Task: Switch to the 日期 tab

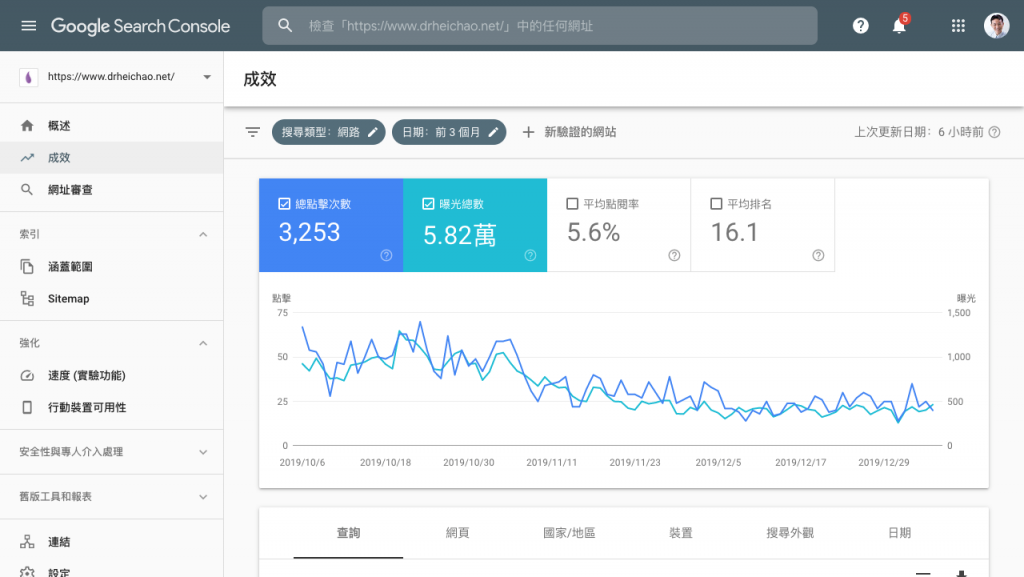Action: (899, 533)
